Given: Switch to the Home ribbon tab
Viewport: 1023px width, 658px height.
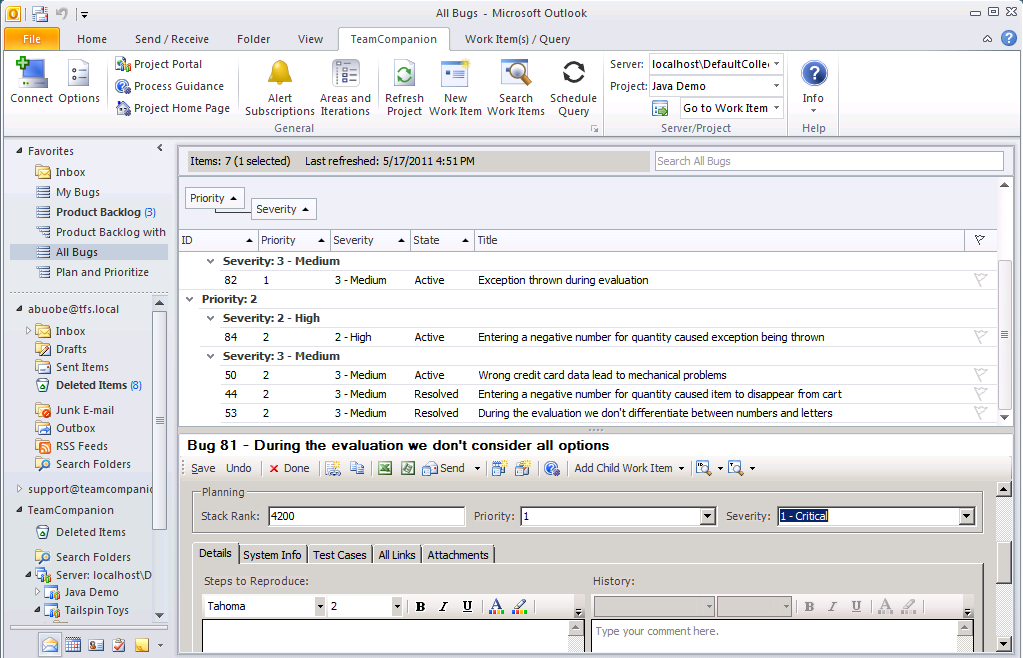Looking at the screenshot, I should (91, 39).
